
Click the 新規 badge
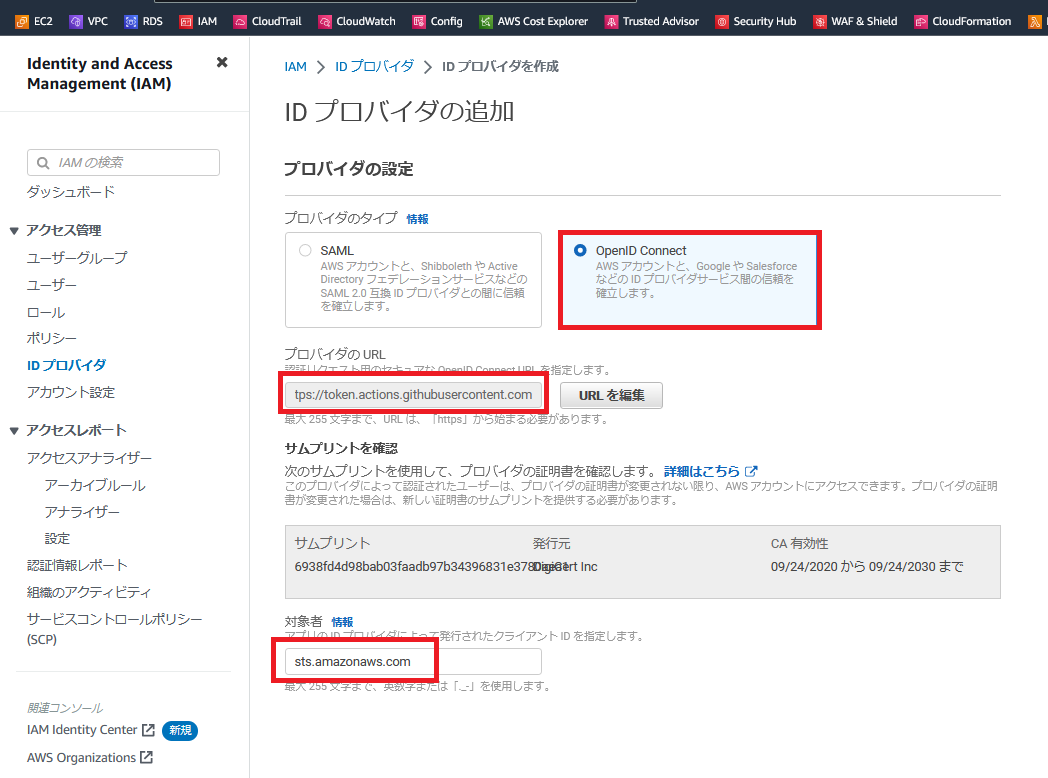[180, 731]
